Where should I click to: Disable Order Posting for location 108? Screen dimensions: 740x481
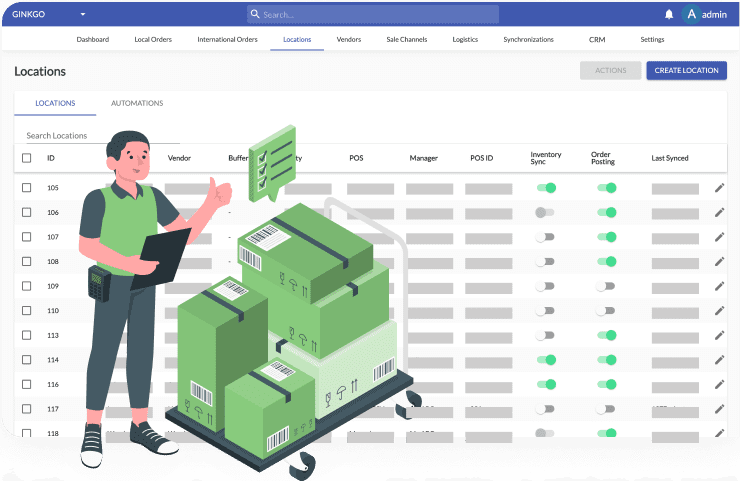point(607,262)
